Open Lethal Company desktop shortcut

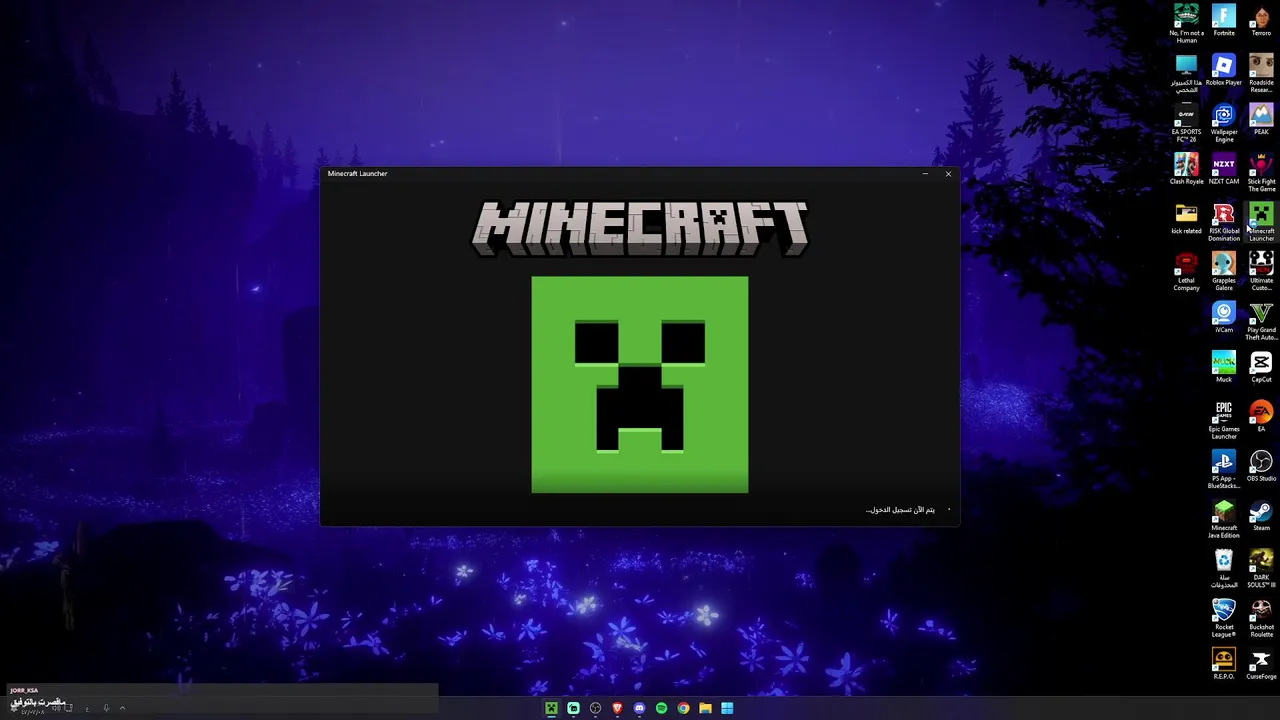coord(1186,270)
